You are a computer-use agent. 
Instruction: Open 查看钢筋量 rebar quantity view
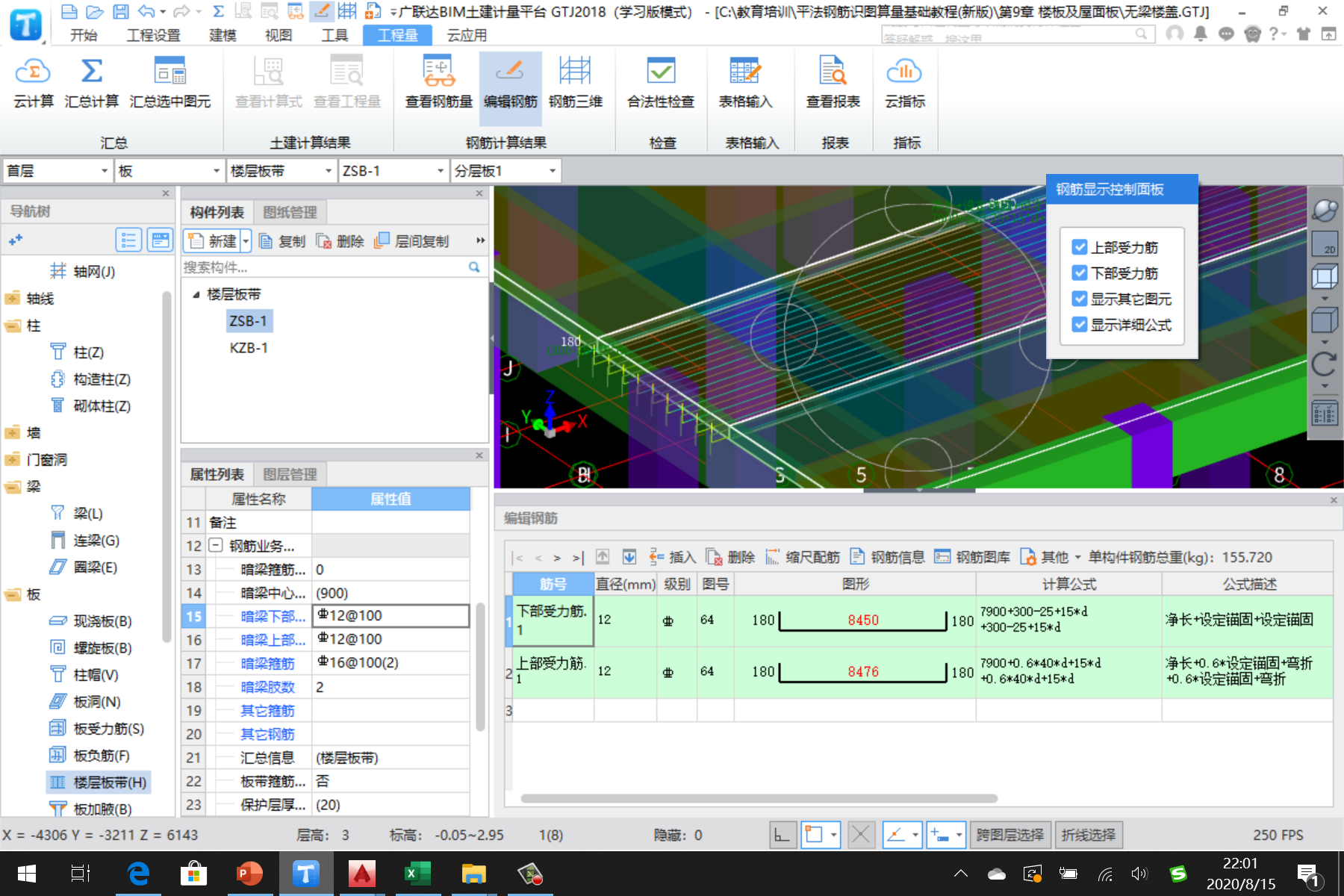coord(438,83)
